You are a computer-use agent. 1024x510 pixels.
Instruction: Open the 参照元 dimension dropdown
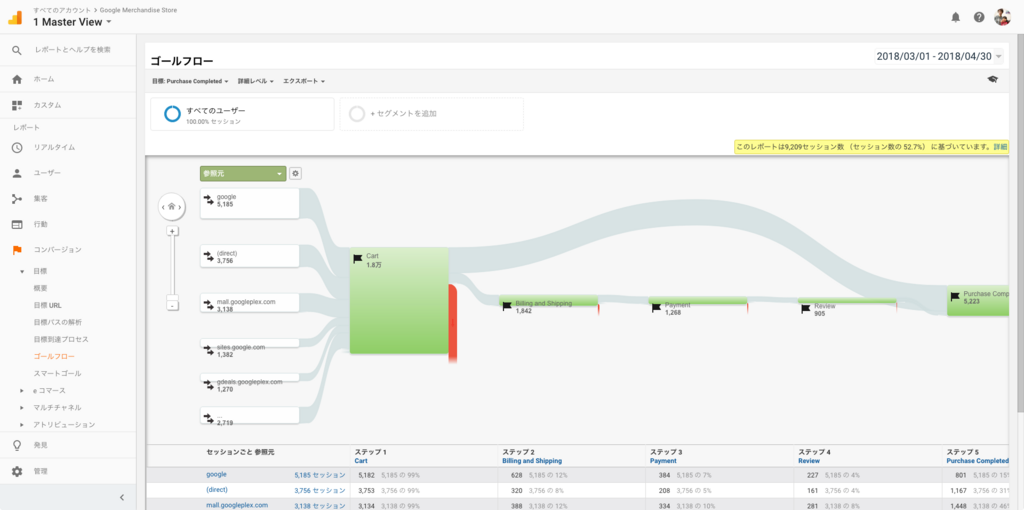point(243,174)
